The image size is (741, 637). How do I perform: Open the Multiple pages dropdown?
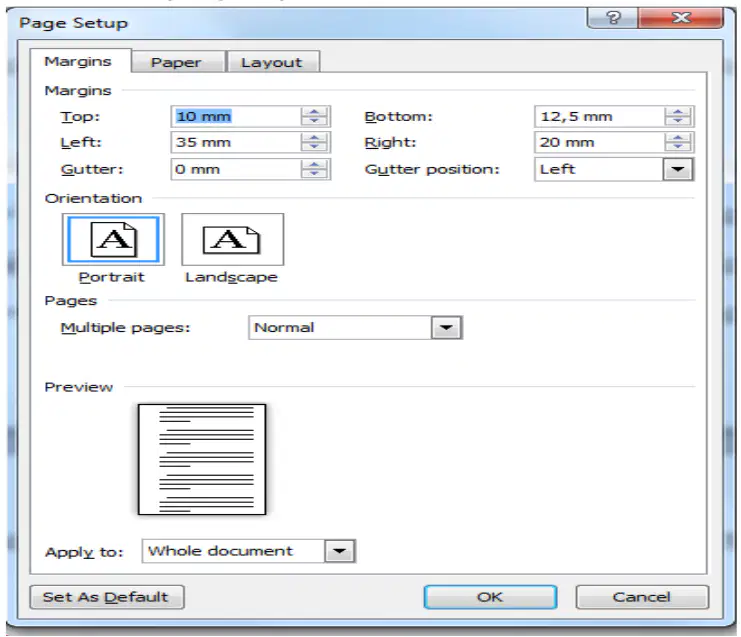point(446,327)
